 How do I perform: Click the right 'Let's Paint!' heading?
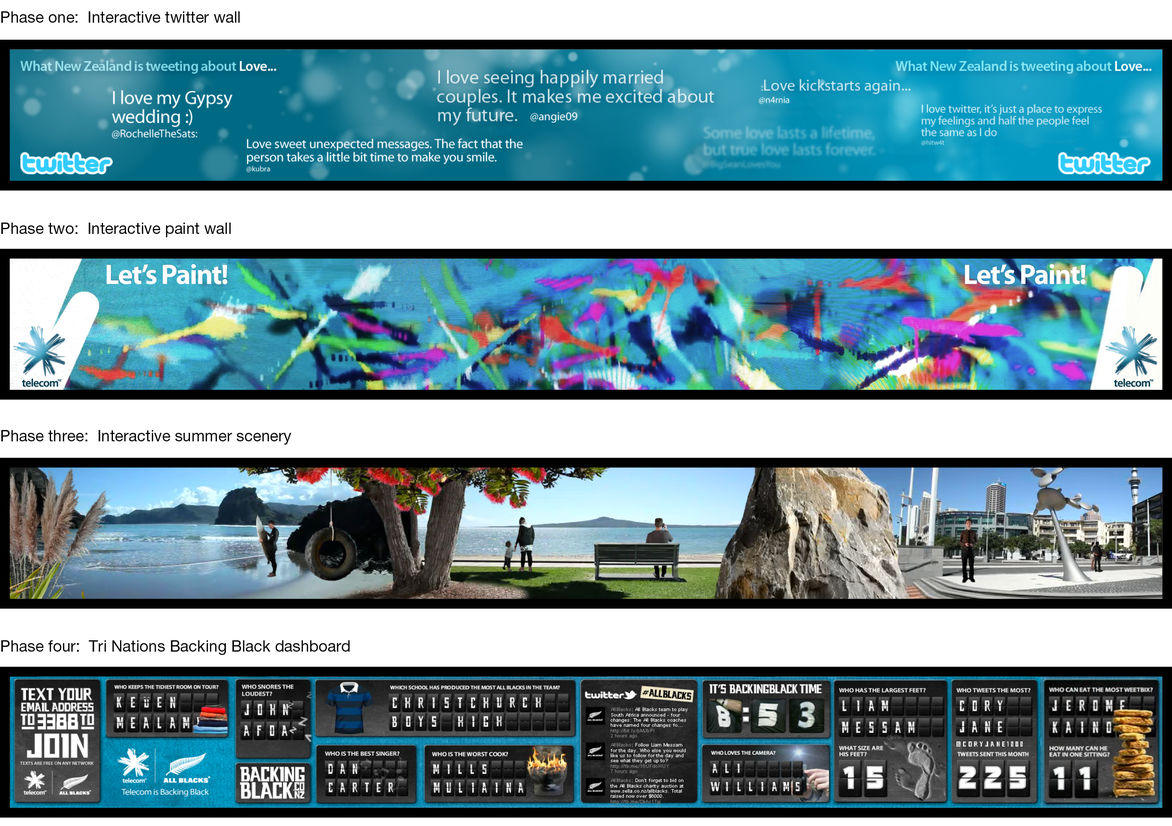(x=1024, y=275)
